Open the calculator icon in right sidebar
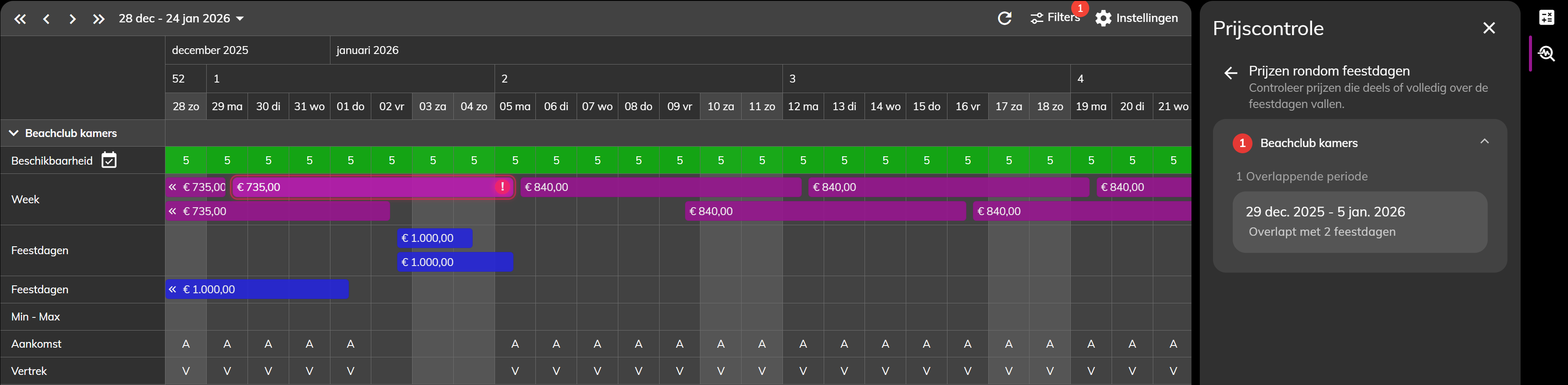 click(1546, 17)
